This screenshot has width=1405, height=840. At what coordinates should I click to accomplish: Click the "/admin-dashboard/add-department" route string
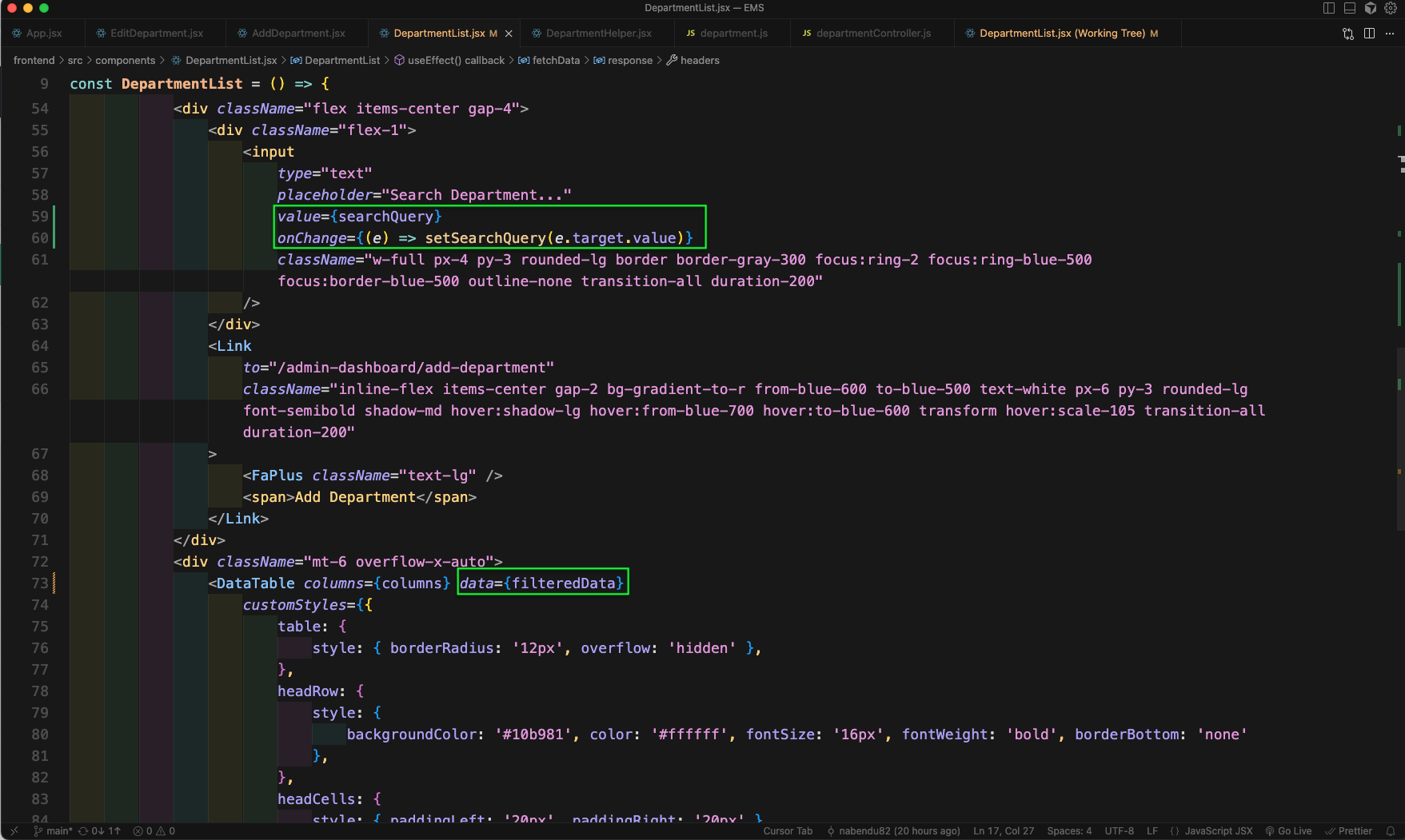(x=412, y=368)
